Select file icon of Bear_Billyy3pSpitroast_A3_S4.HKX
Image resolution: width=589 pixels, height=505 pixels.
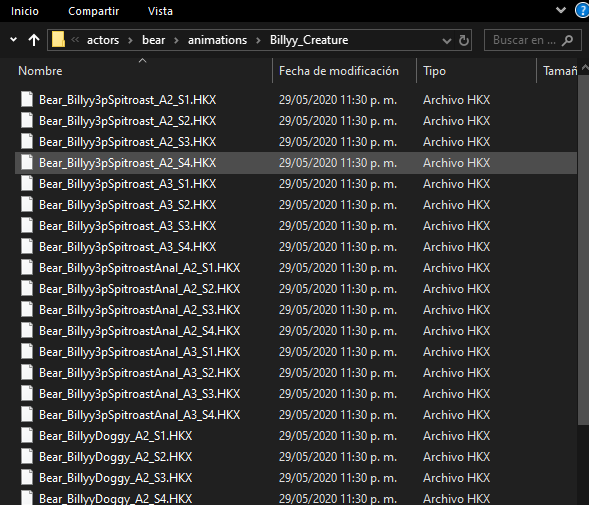click(x=27, y=247)
